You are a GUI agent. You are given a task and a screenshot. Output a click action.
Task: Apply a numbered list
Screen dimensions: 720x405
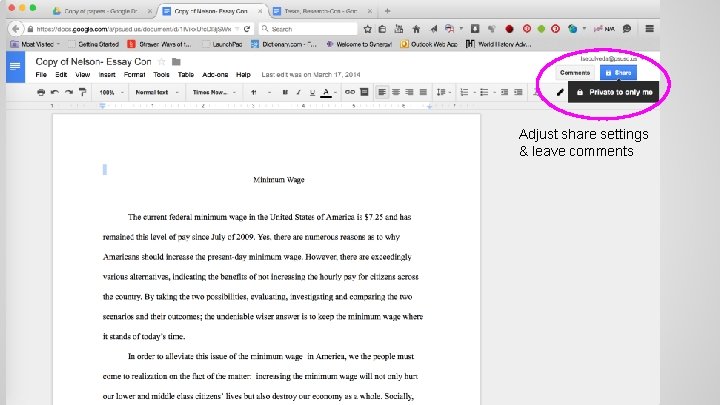pyautogui.click(x=464, y=92)
